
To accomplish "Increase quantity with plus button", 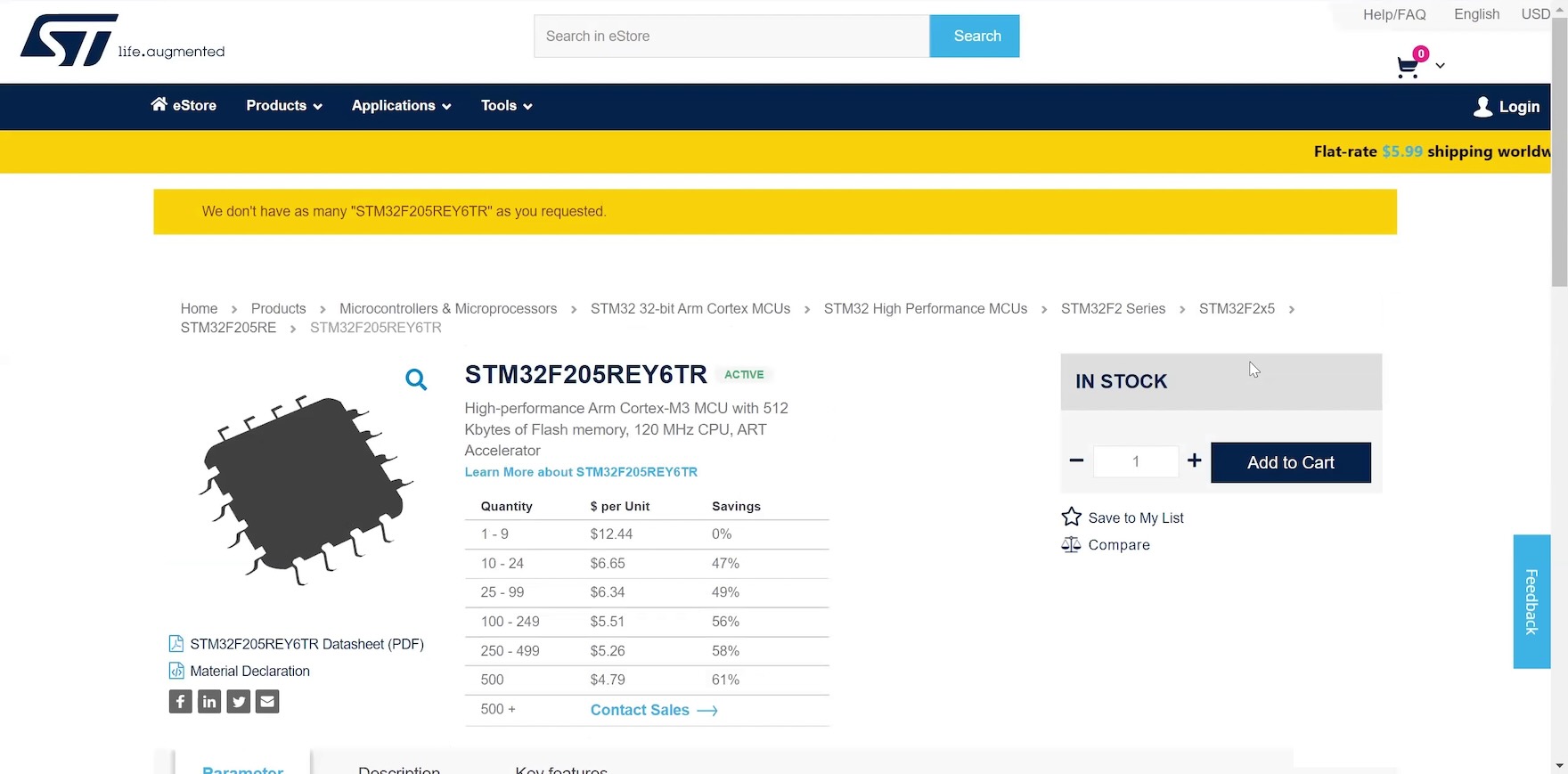I will click(1195, 461).
